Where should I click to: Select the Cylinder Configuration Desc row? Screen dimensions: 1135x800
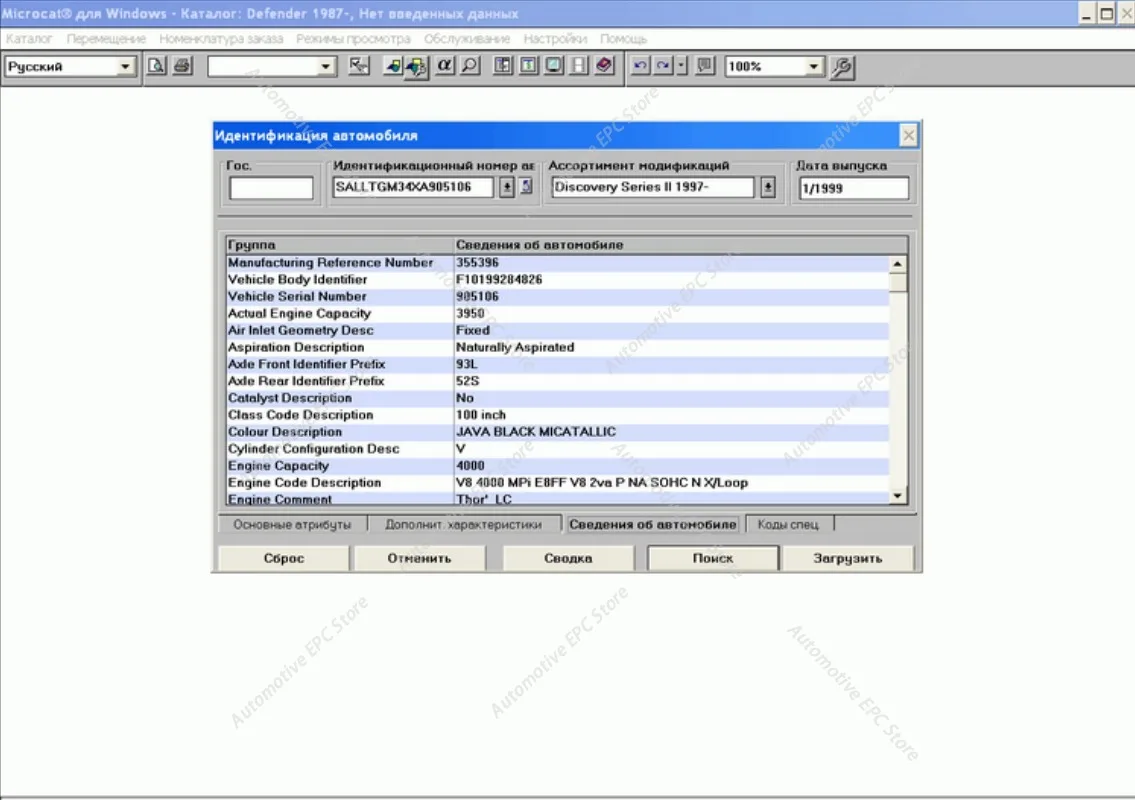click(557, 449)
